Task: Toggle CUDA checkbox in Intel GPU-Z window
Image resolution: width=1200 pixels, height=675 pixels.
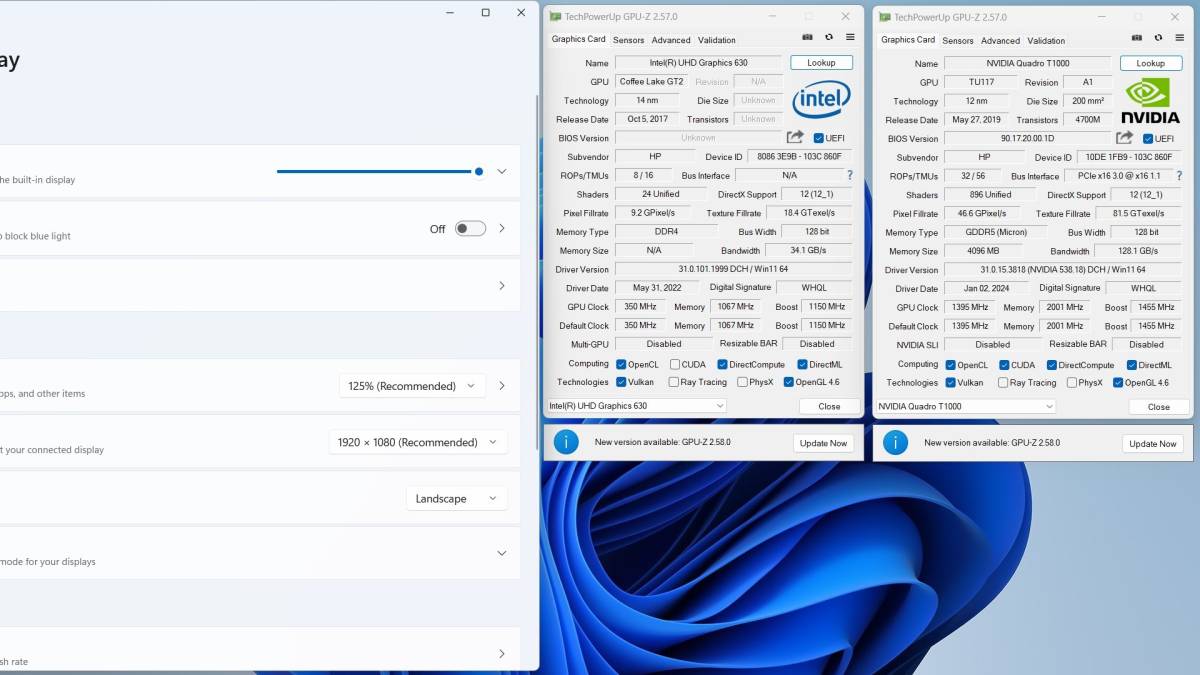Action: pos(675,364)
